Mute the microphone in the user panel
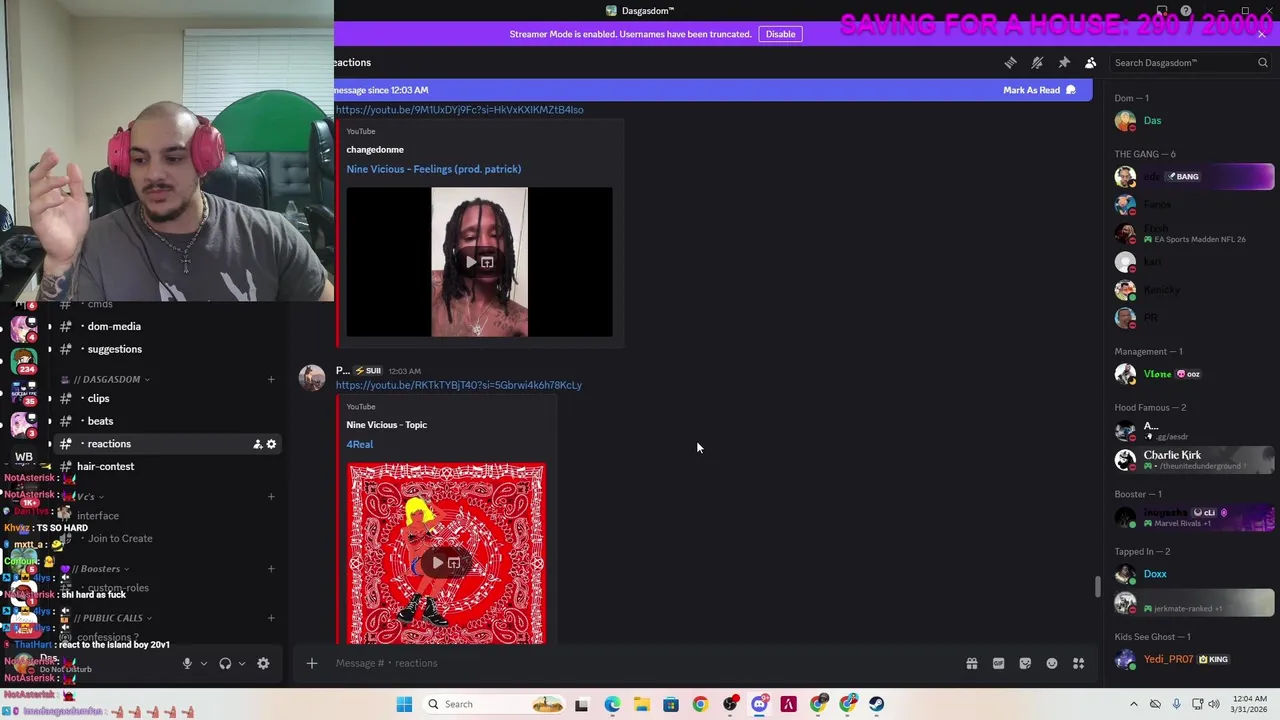Viewport: 1280px width, 720px height. click(186, 663)
